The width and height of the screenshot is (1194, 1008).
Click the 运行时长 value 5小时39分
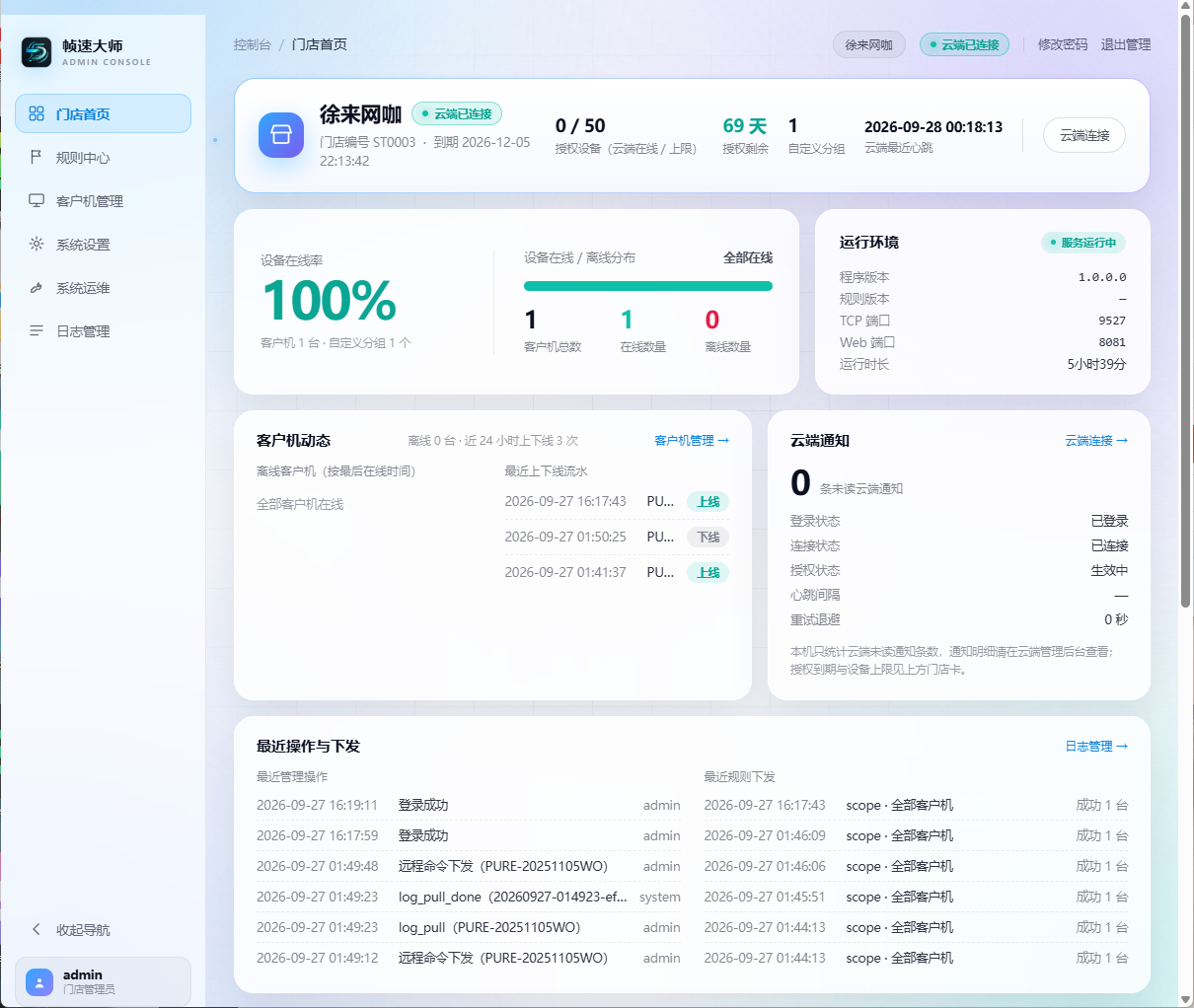coord(1096,364)
